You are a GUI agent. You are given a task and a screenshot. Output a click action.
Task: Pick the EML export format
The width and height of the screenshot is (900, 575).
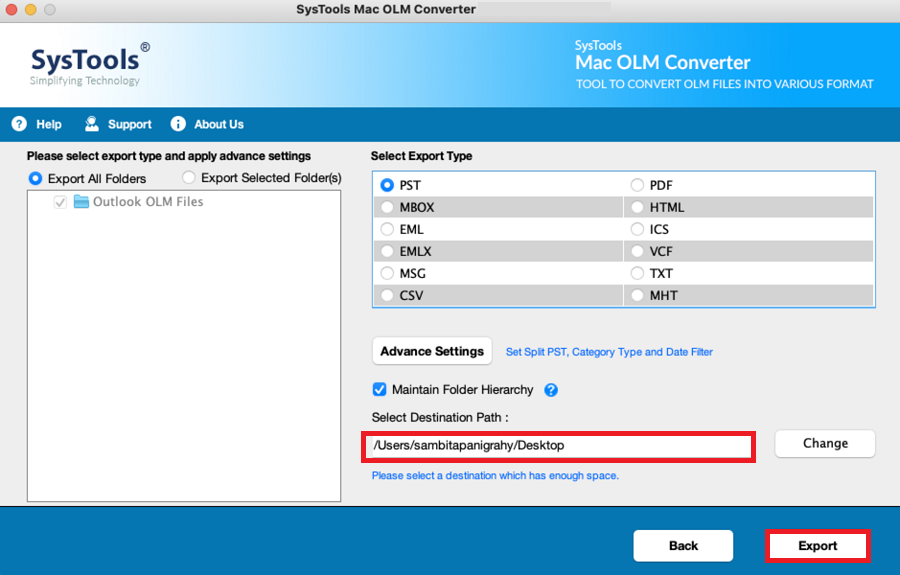point(387,230)
